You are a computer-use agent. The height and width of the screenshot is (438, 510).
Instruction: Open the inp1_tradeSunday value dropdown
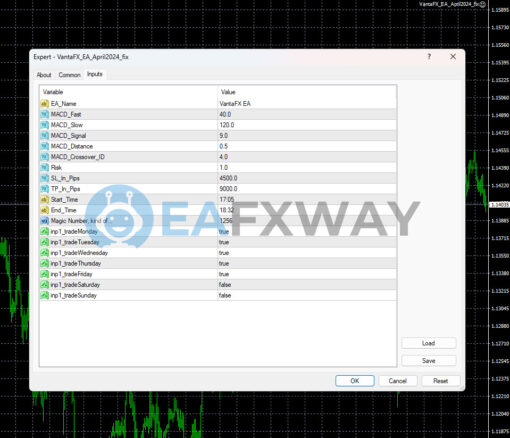click(x=307, y=296)
